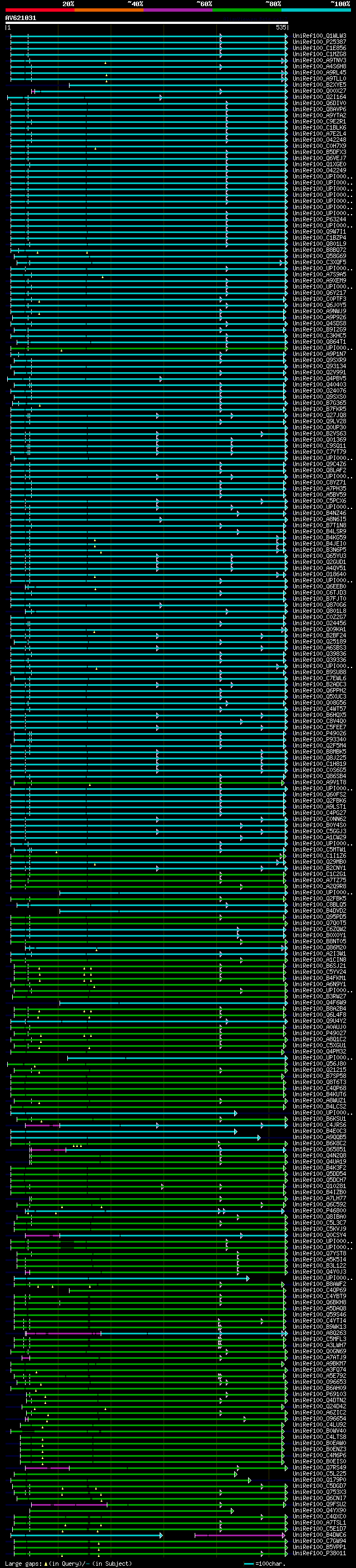Select the UniRef100_B4DWC6 subject label
The width and height of the screenshot is (356, 1568).
tap(319, 1535)
